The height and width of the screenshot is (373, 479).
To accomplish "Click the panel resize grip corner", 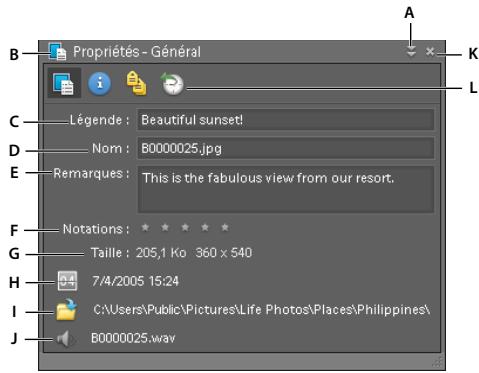I will [438, 362].
